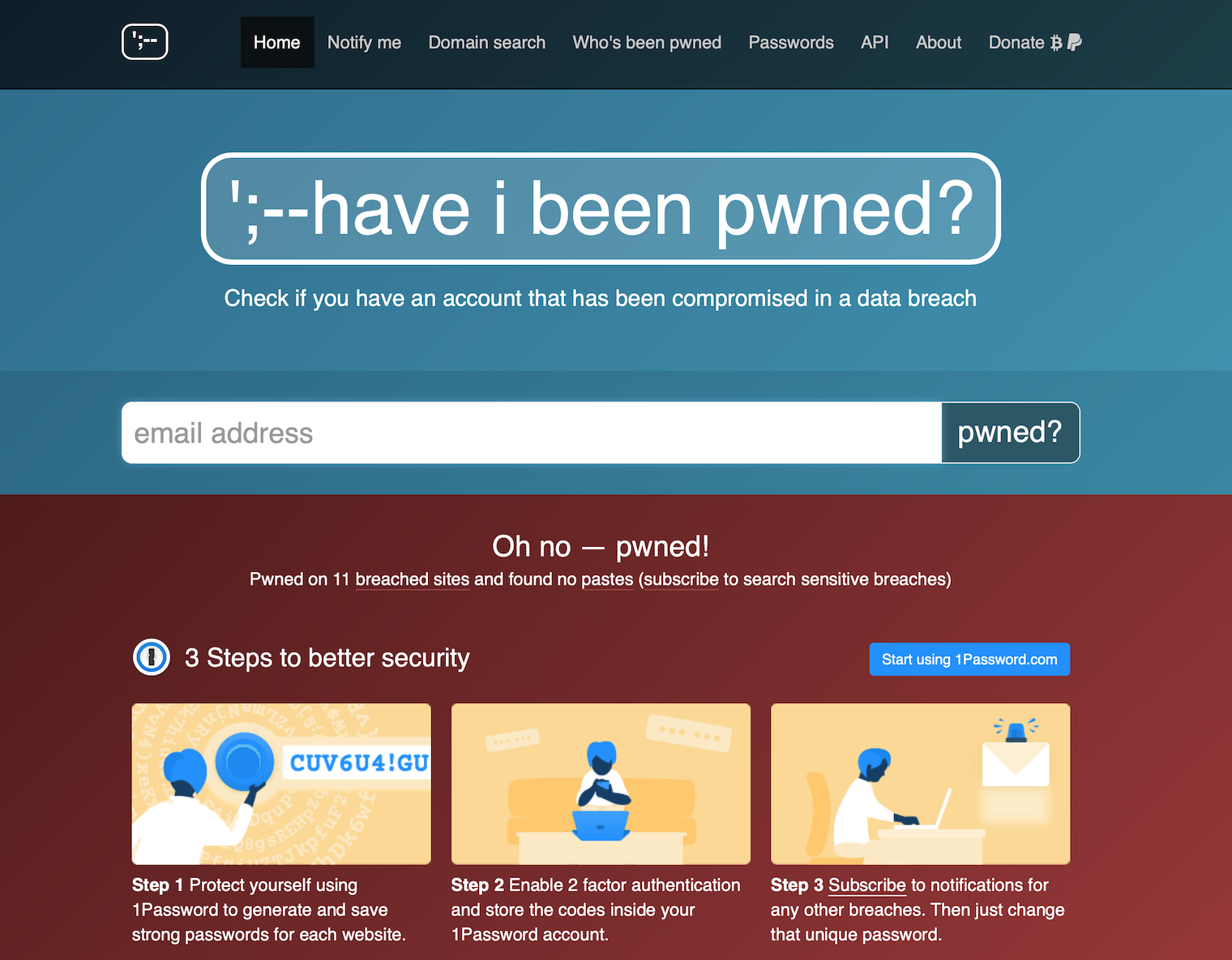The width and height of the screenshot is (1232, 960).
Task: Follow the breached sites link
Action: pos(413,579)
